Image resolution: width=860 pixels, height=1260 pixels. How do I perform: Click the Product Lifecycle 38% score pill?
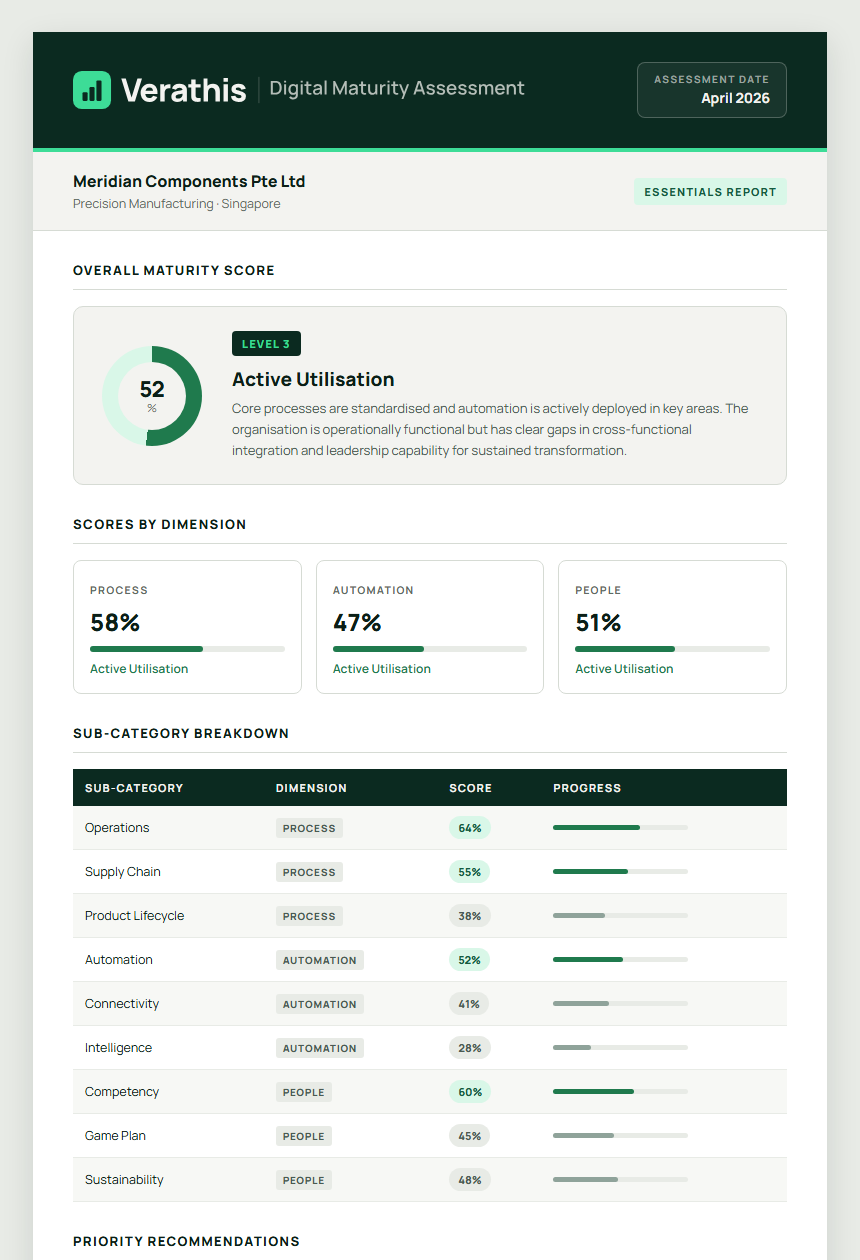(470, 916)
